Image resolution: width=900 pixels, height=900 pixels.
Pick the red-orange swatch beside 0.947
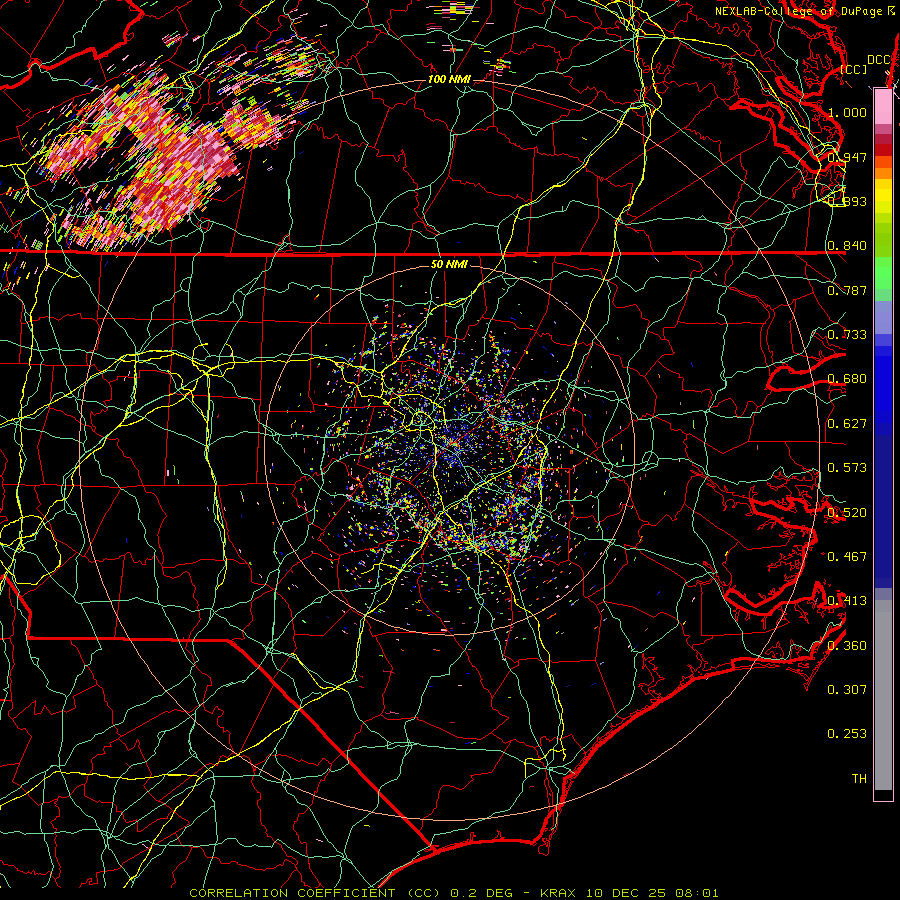(x=883, y=162)
